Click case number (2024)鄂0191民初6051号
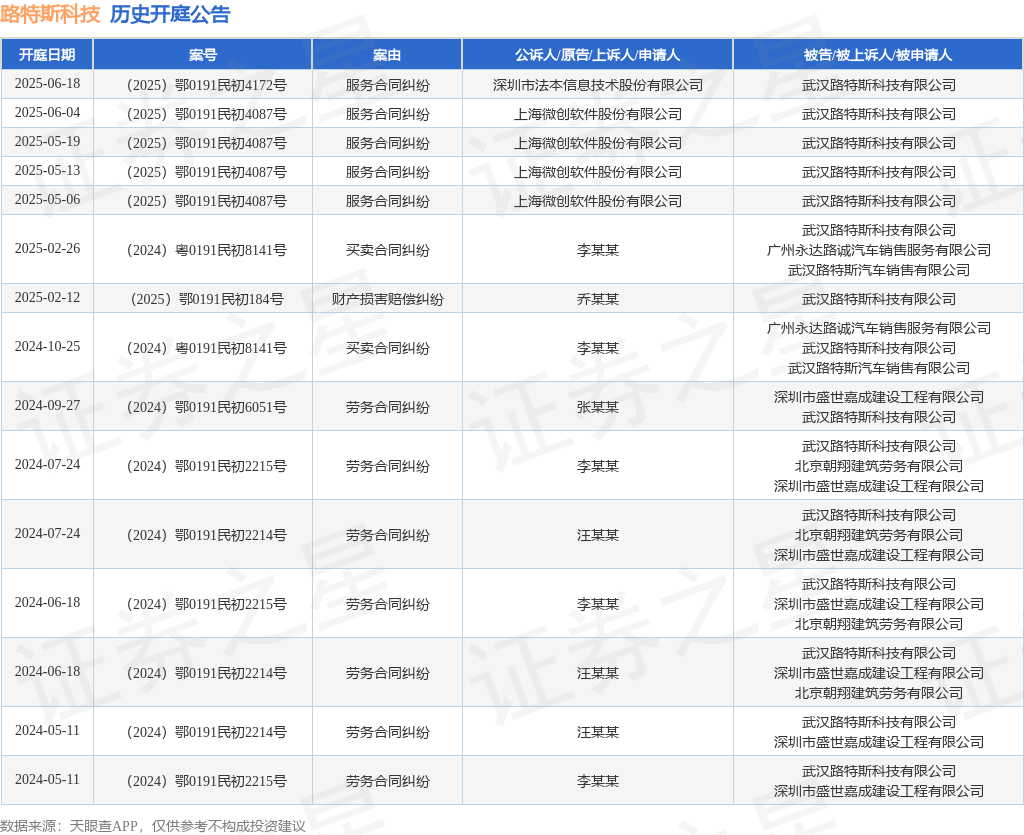 (x=206, y=407)
